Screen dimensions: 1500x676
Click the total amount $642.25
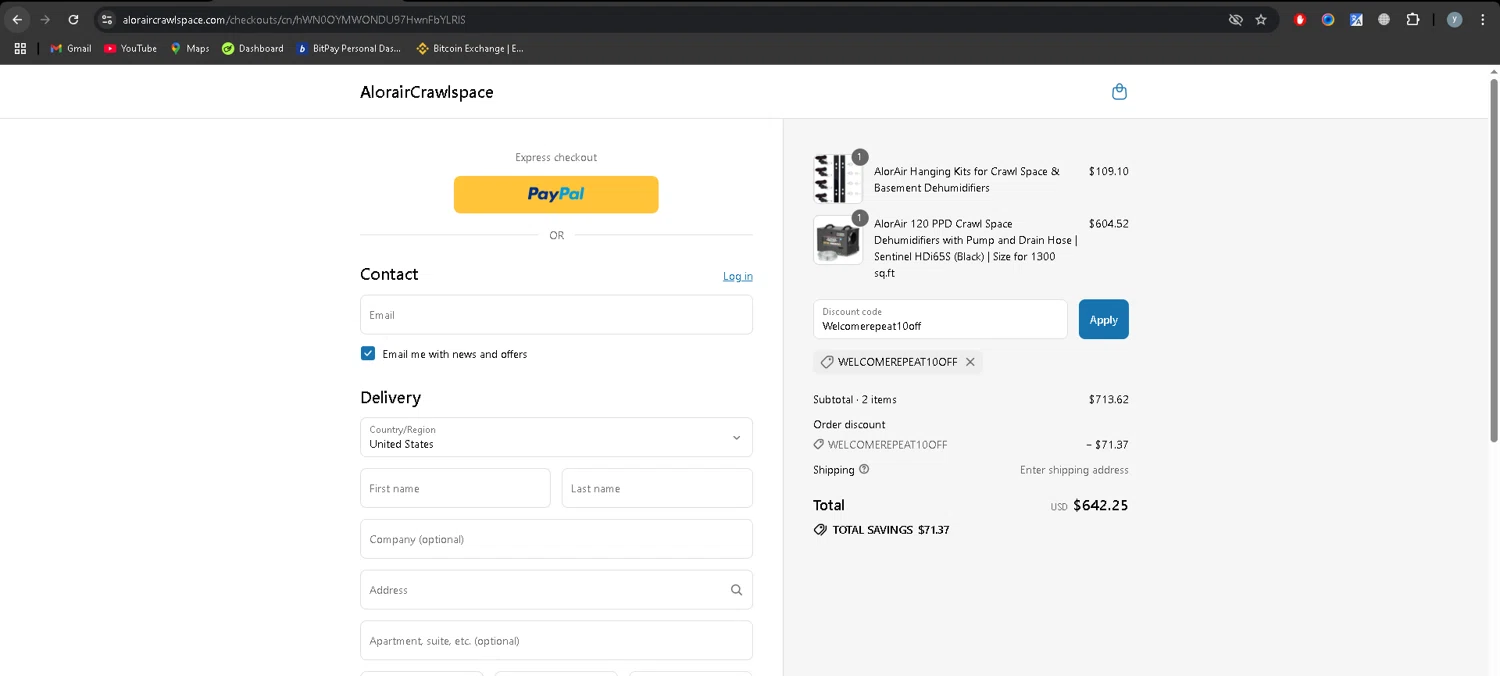[1100, 505]
